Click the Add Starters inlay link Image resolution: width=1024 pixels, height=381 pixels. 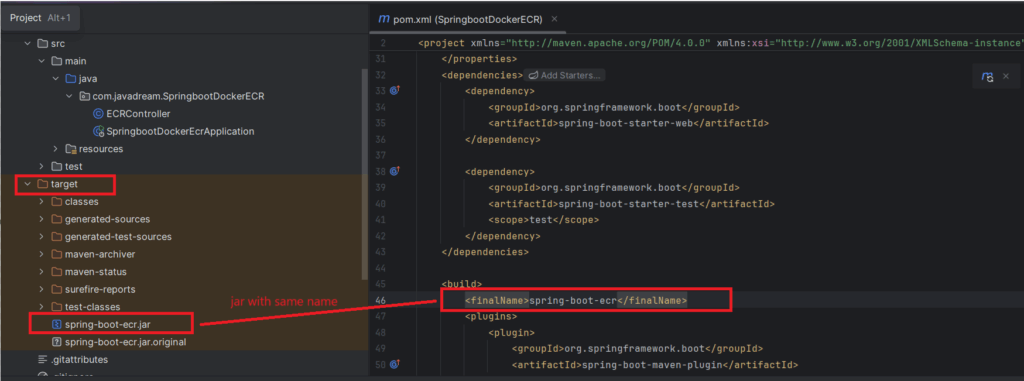click(x=565, y=75)
